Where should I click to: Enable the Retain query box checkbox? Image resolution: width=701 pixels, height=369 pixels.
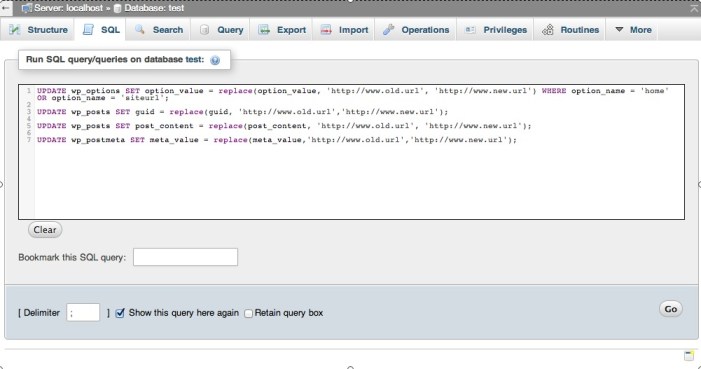tap(249, 314)
